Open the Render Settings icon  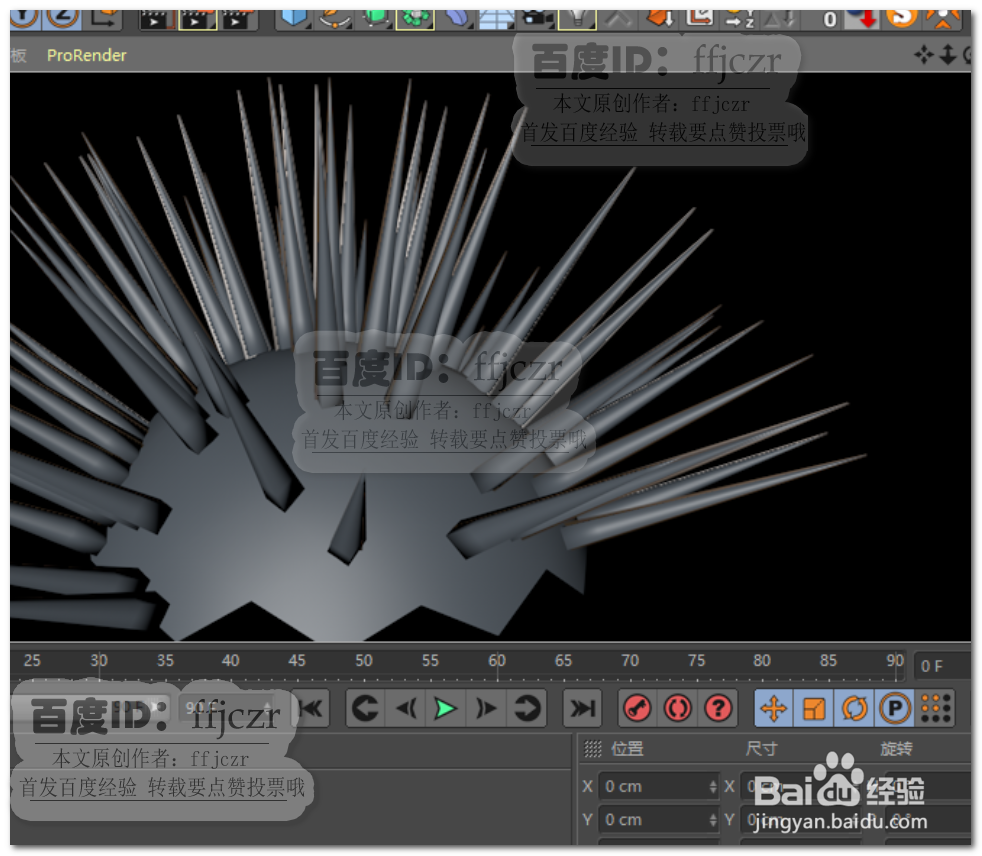click(236, 18)
